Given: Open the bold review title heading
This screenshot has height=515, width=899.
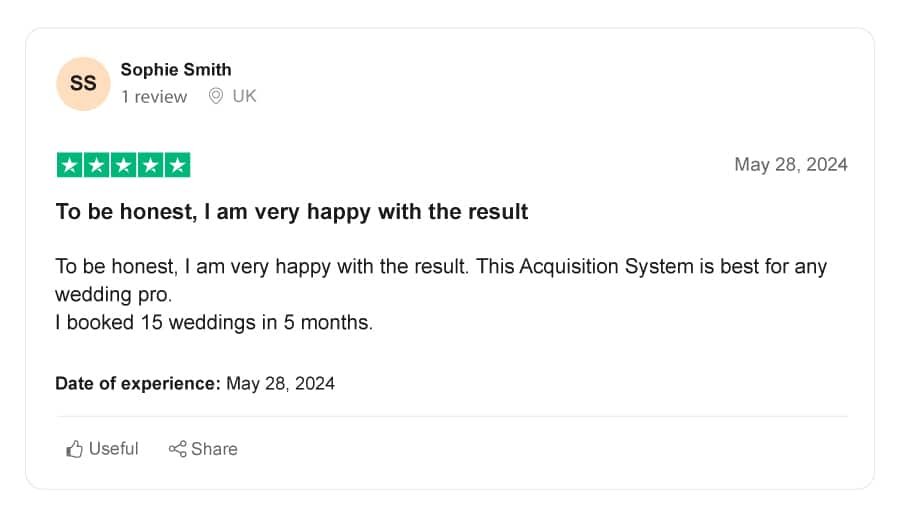Looking at the screenshot, I should pyautogui.click(x=292, y=212).
